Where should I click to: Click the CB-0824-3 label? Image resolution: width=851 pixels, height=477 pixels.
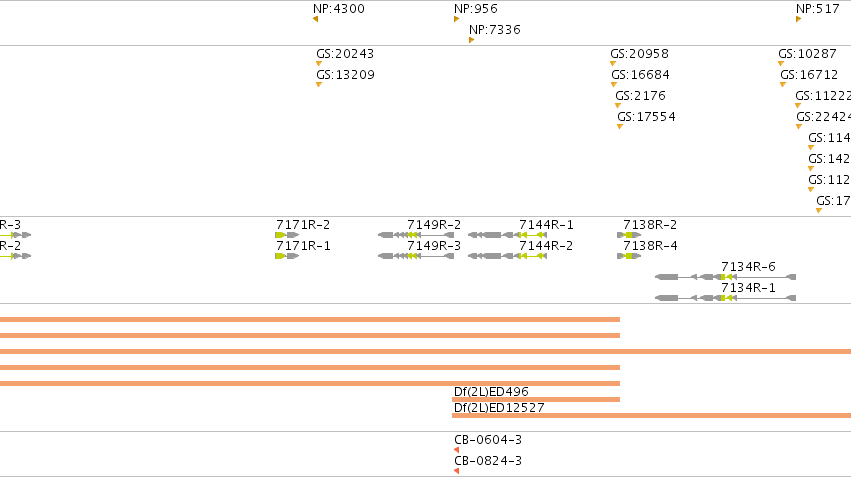[487, 461]
